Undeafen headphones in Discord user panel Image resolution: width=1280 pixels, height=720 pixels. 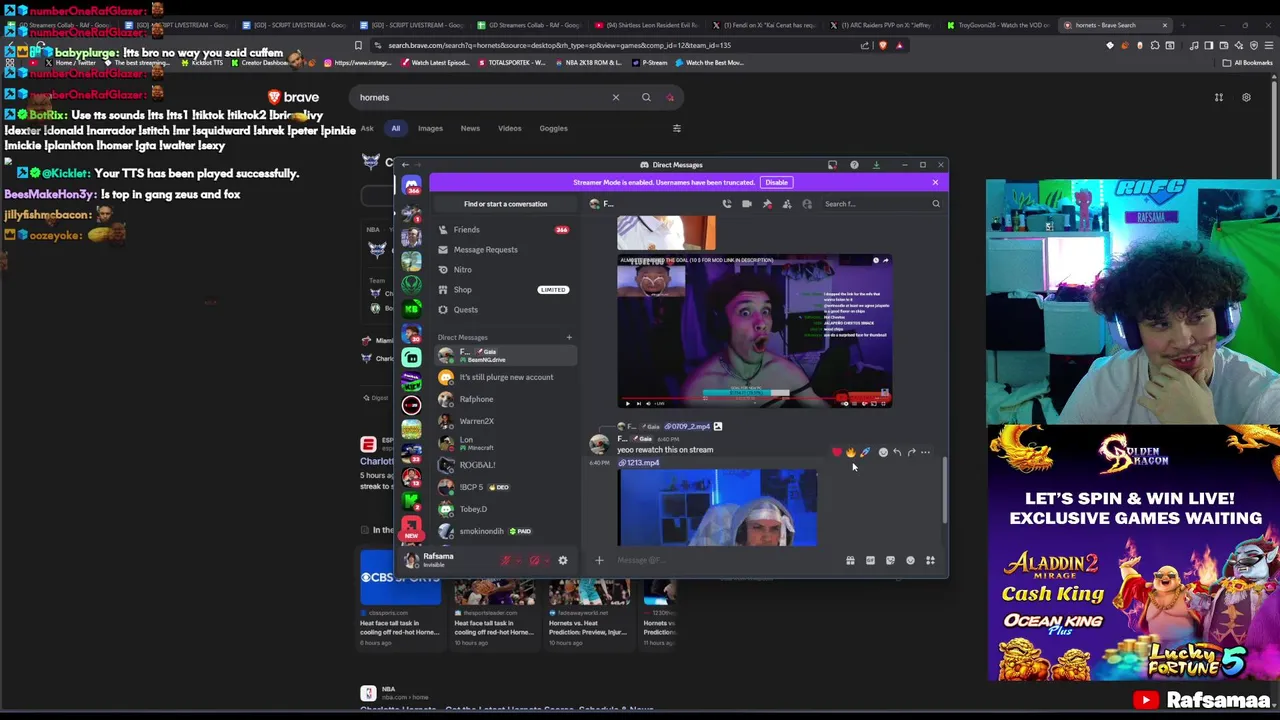click(x=534, y=561)
